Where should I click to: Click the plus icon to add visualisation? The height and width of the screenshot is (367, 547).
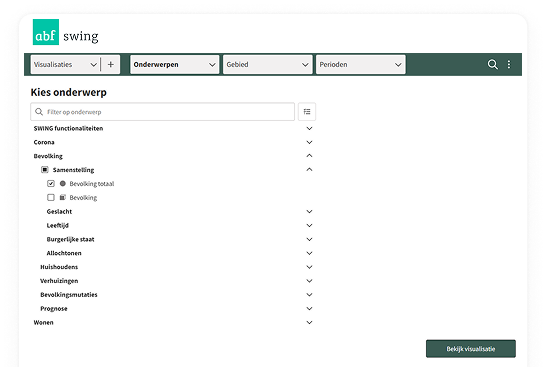(111, 65)
